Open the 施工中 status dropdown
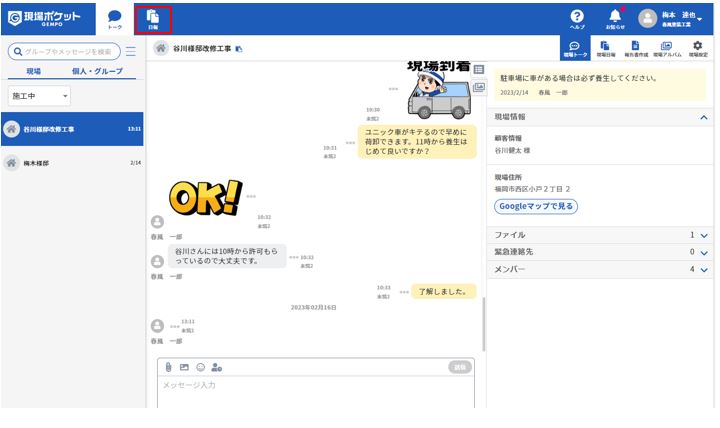 pyautogui.click(x=39, y=96)
